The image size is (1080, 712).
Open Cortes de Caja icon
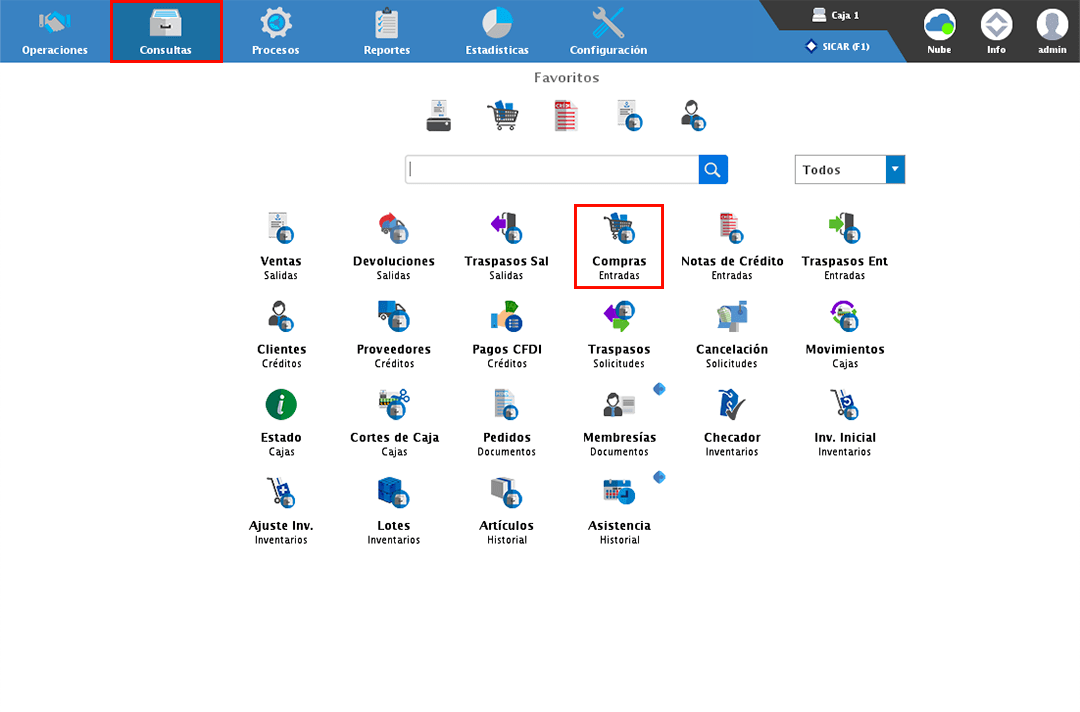click(394, 406)
